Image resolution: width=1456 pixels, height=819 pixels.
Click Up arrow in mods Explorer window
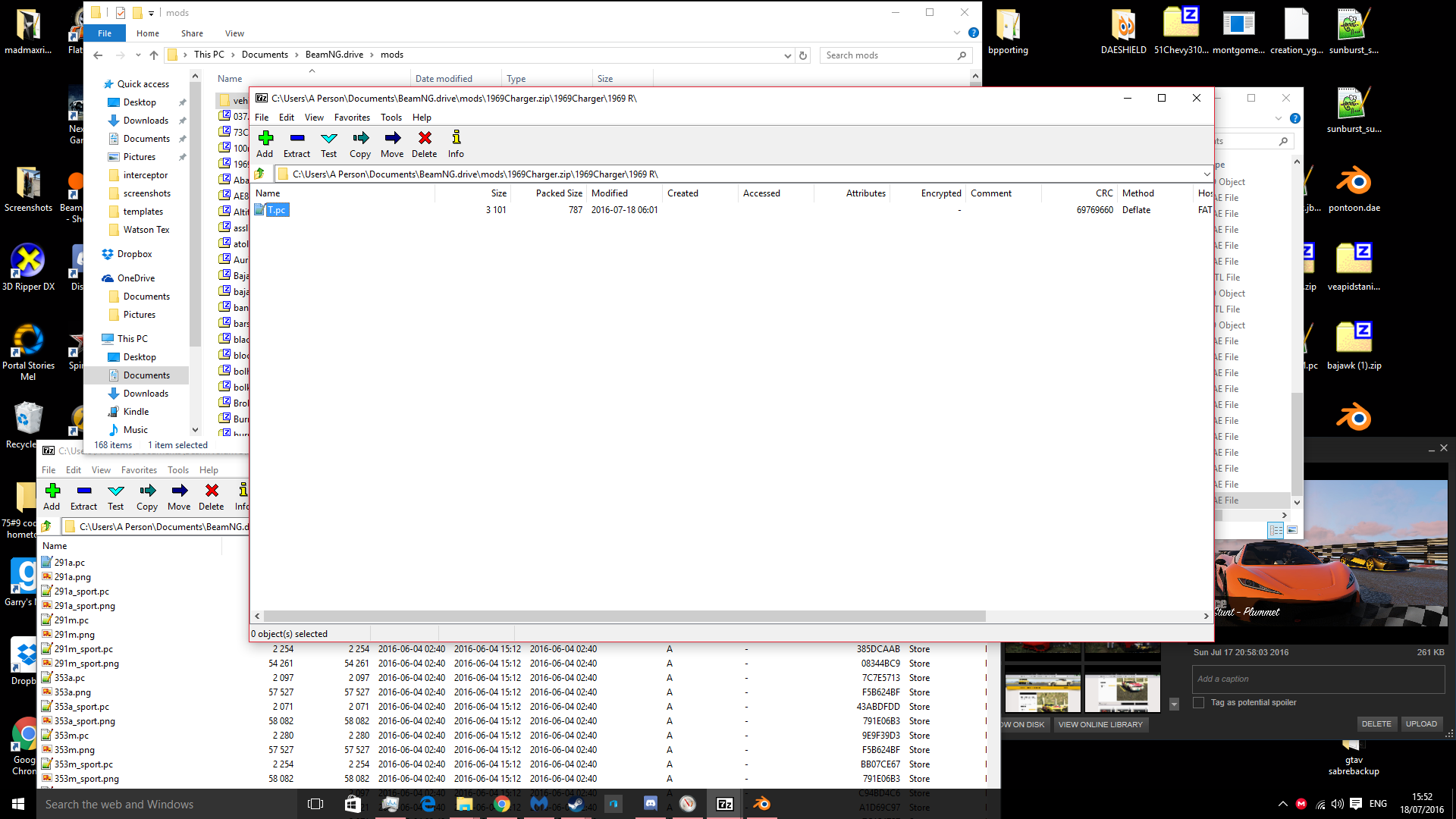tap(154, 55)
